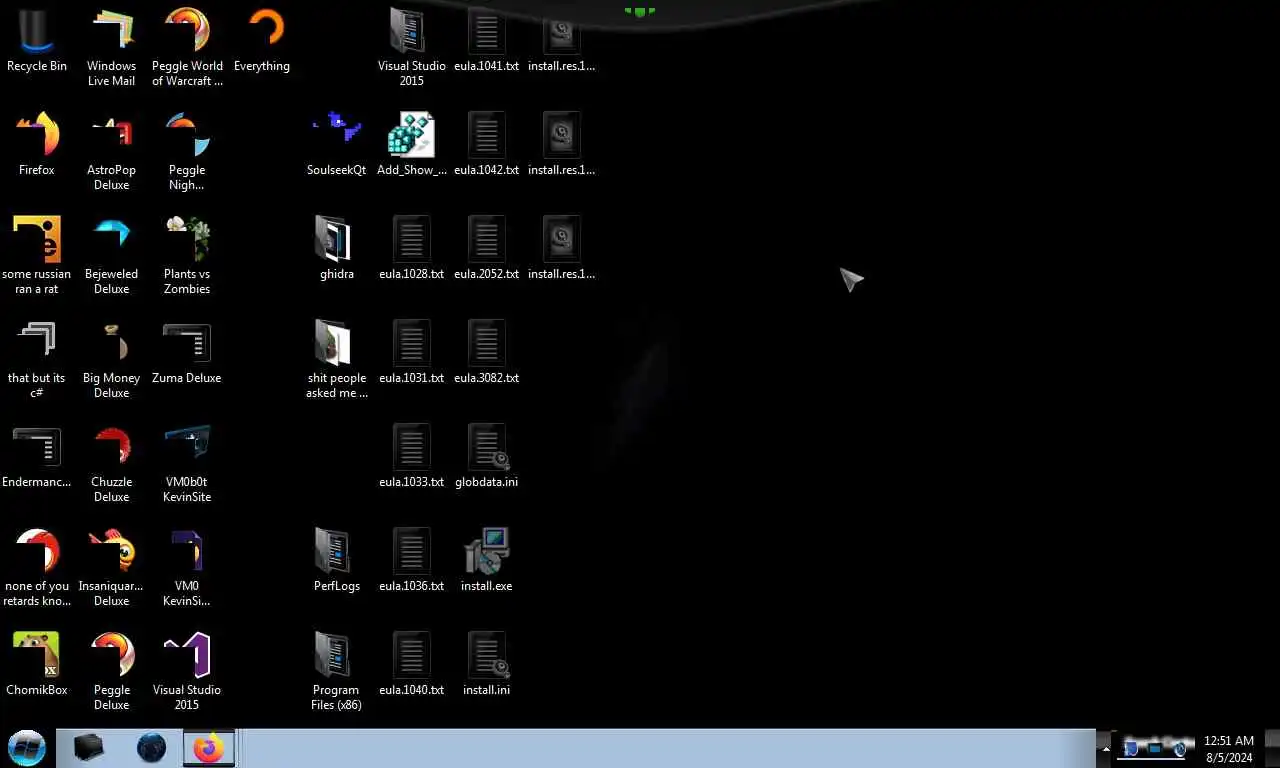Select the Program Files (x86) folder
The width and height of the screenshot is (1280, 768).
(337, 672)
